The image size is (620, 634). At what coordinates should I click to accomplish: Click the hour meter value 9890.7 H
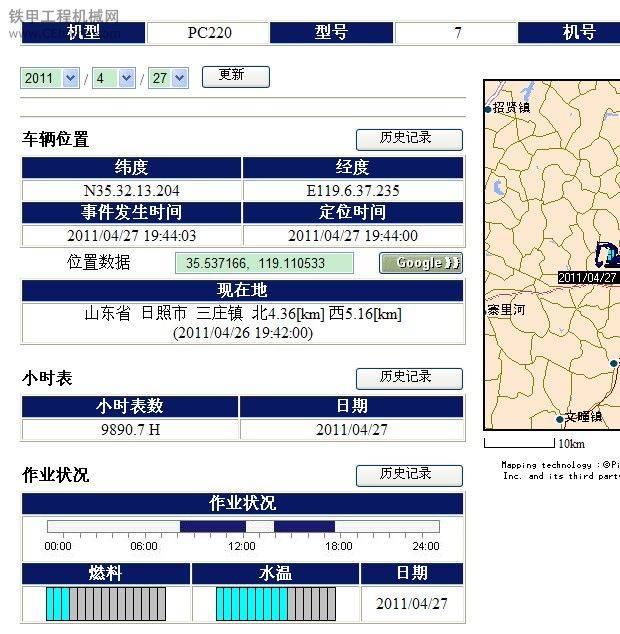click(130, 429)
